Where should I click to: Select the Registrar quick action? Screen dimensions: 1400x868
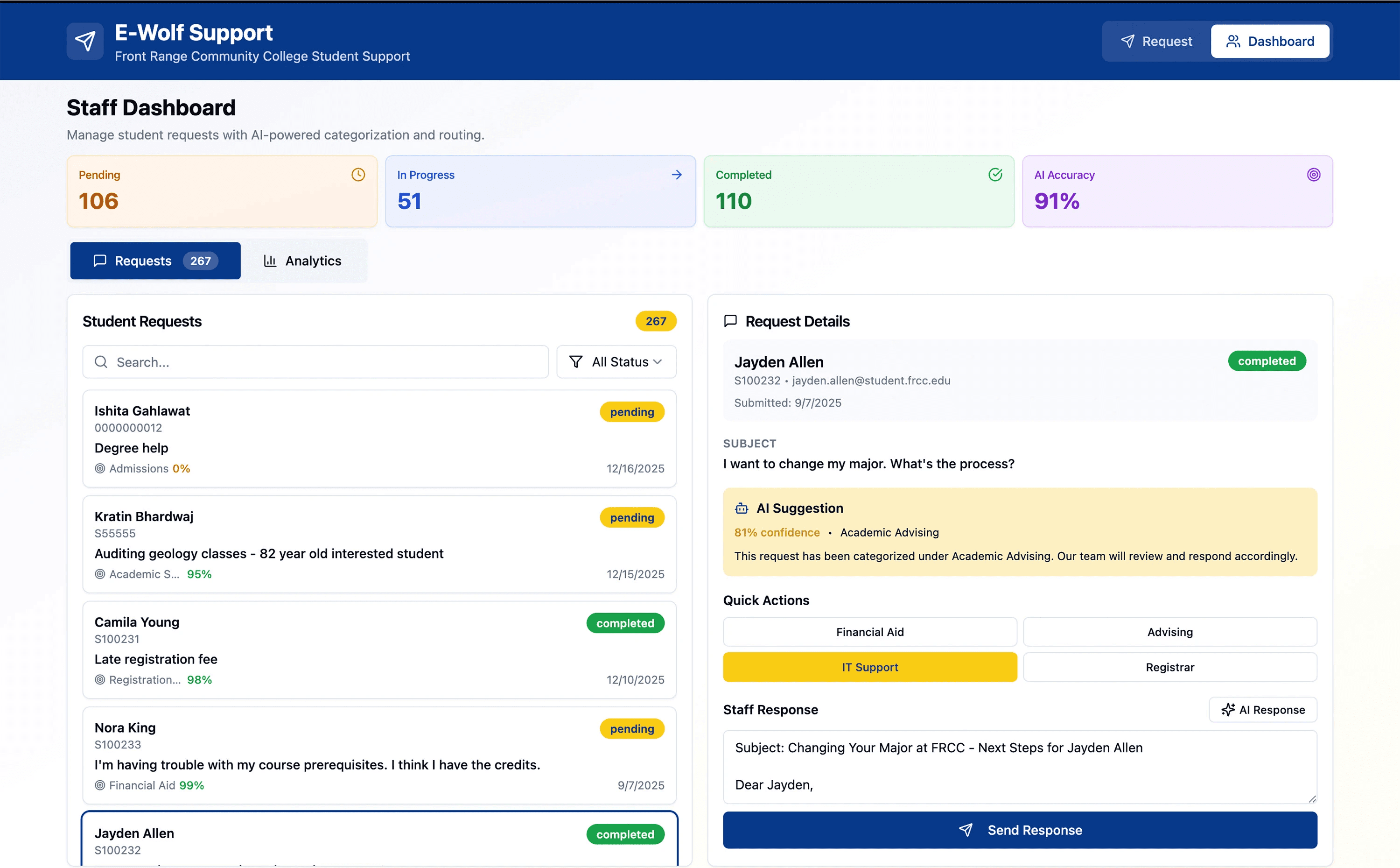[1169, 667]
